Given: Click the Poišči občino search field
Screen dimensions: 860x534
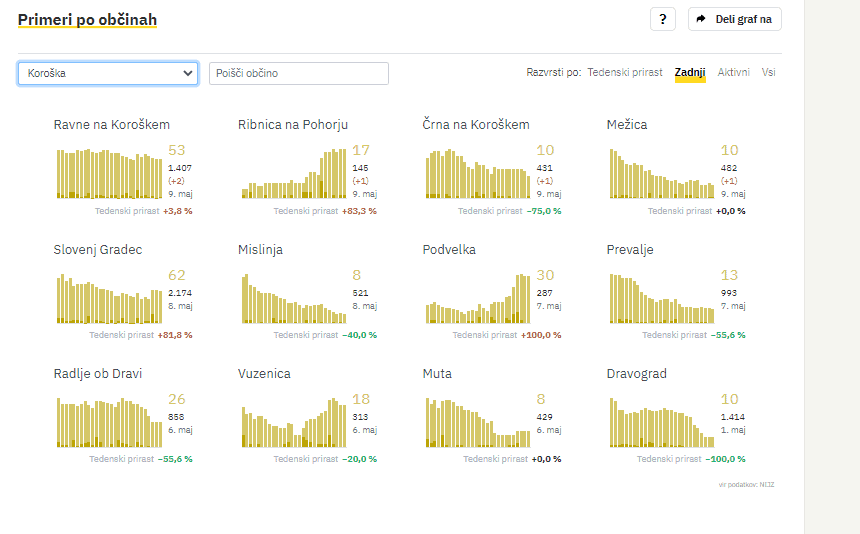Looking at the screenshot, I should tap(298, 73).
